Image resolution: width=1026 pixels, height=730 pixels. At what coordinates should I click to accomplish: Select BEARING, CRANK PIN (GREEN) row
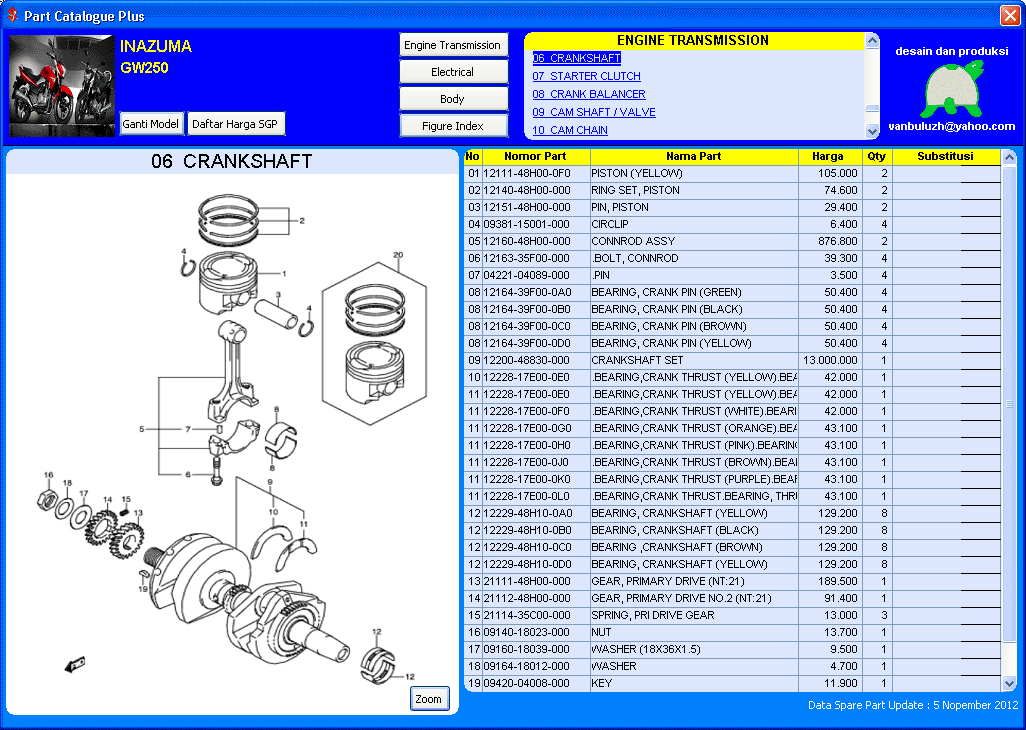click(x=732, y=292)
